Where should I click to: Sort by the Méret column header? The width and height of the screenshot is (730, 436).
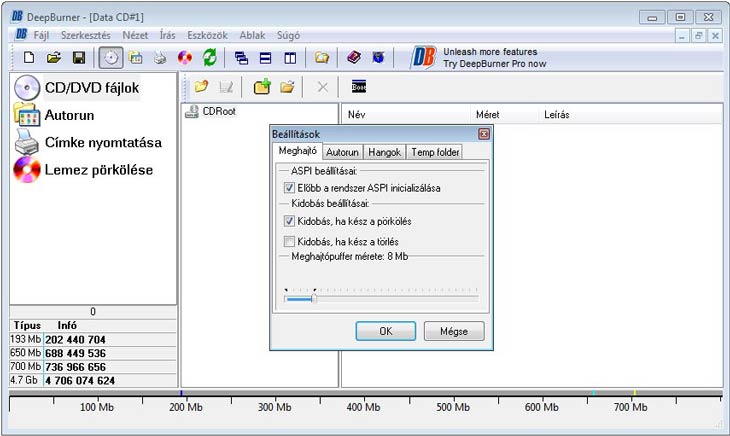pos(505,114)
